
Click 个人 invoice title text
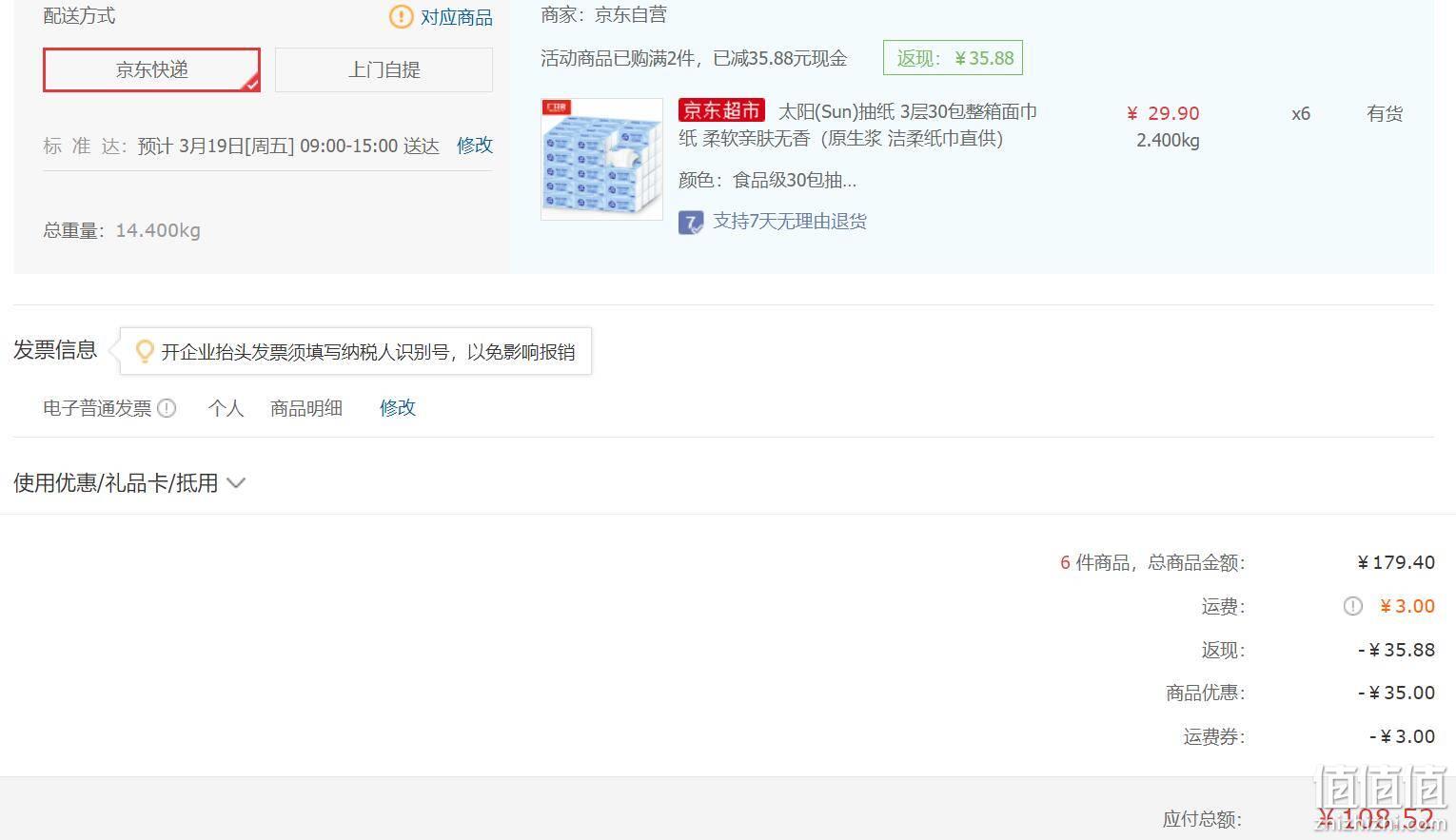coord(226,408)
